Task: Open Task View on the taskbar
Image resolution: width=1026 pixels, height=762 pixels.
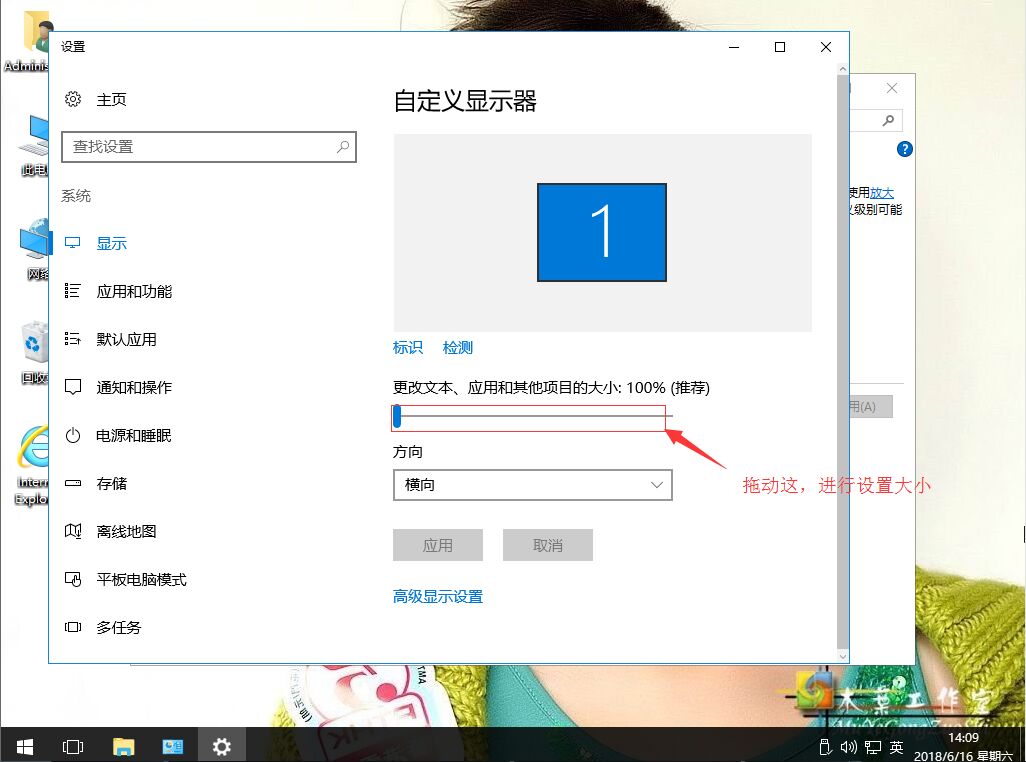Action: point(73,746)
